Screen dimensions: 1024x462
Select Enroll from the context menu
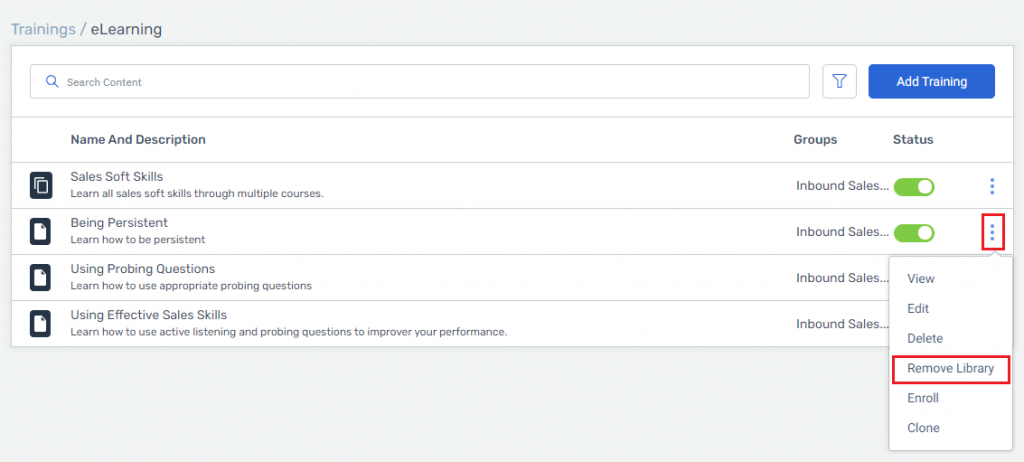(x=923, y=398)
